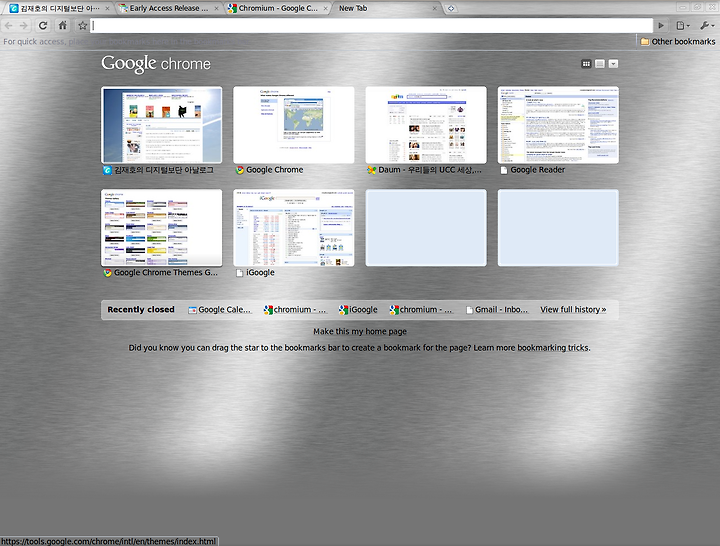Screen dimensions: 720x546
Task: Open the wrench settings menu
Action: coord(706,26)
